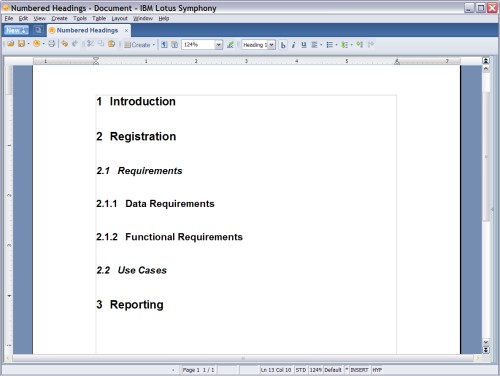Click the New button
Viewport: 500px width, 376px height.
[x=16, y=30]
